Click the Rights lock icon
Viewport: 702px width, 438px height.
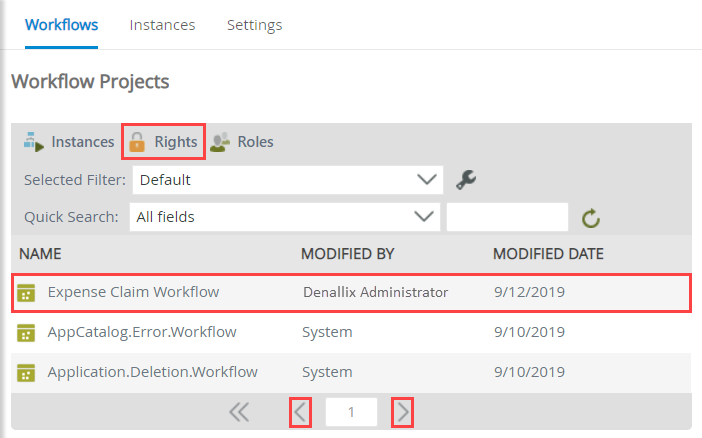[x=138, y=142]
